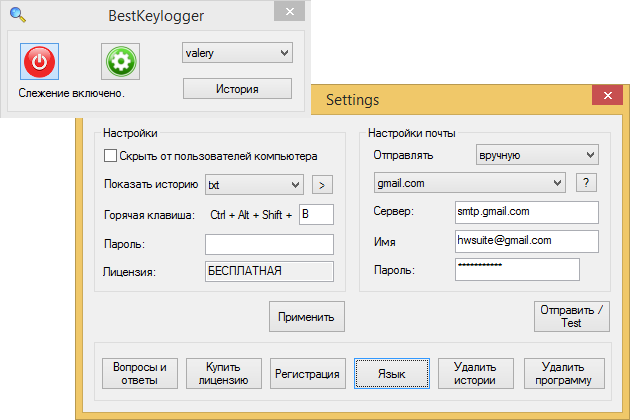Click the Отправить / Test button

click(571, 317)
